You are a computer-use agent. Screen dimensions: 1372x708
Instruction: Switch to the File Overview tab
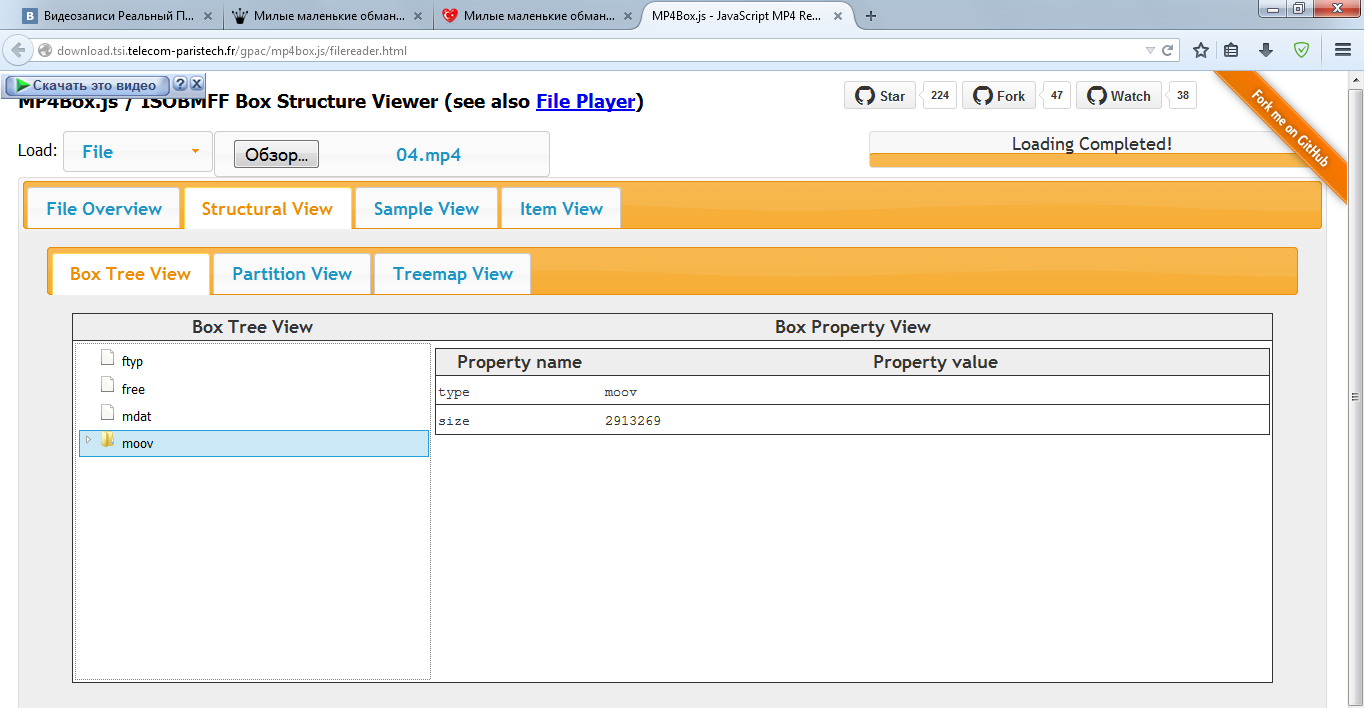coord(104,208)
